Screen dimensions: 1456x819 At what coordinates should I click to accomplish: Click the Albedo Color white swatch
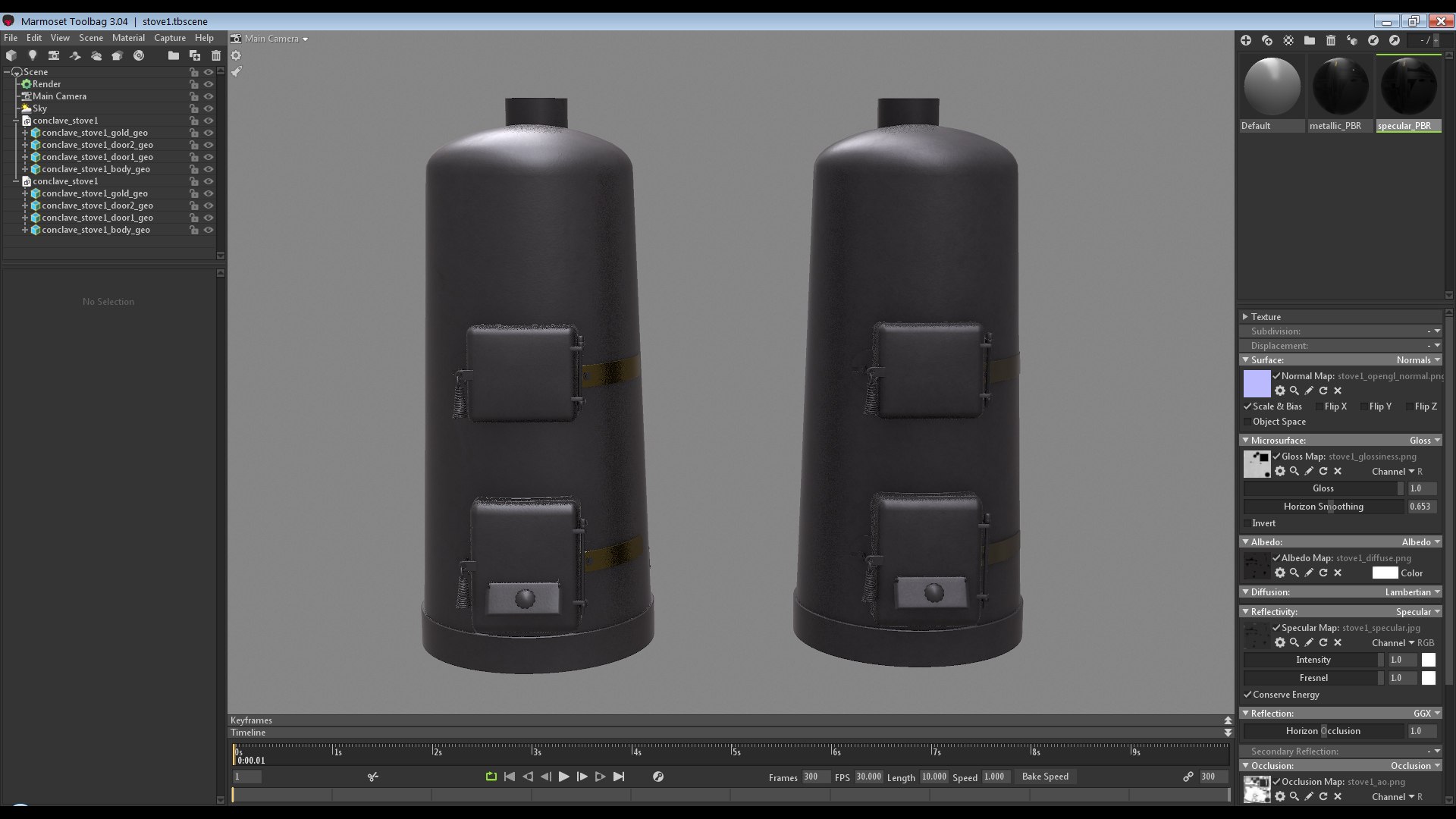(x=1385, y=573)
